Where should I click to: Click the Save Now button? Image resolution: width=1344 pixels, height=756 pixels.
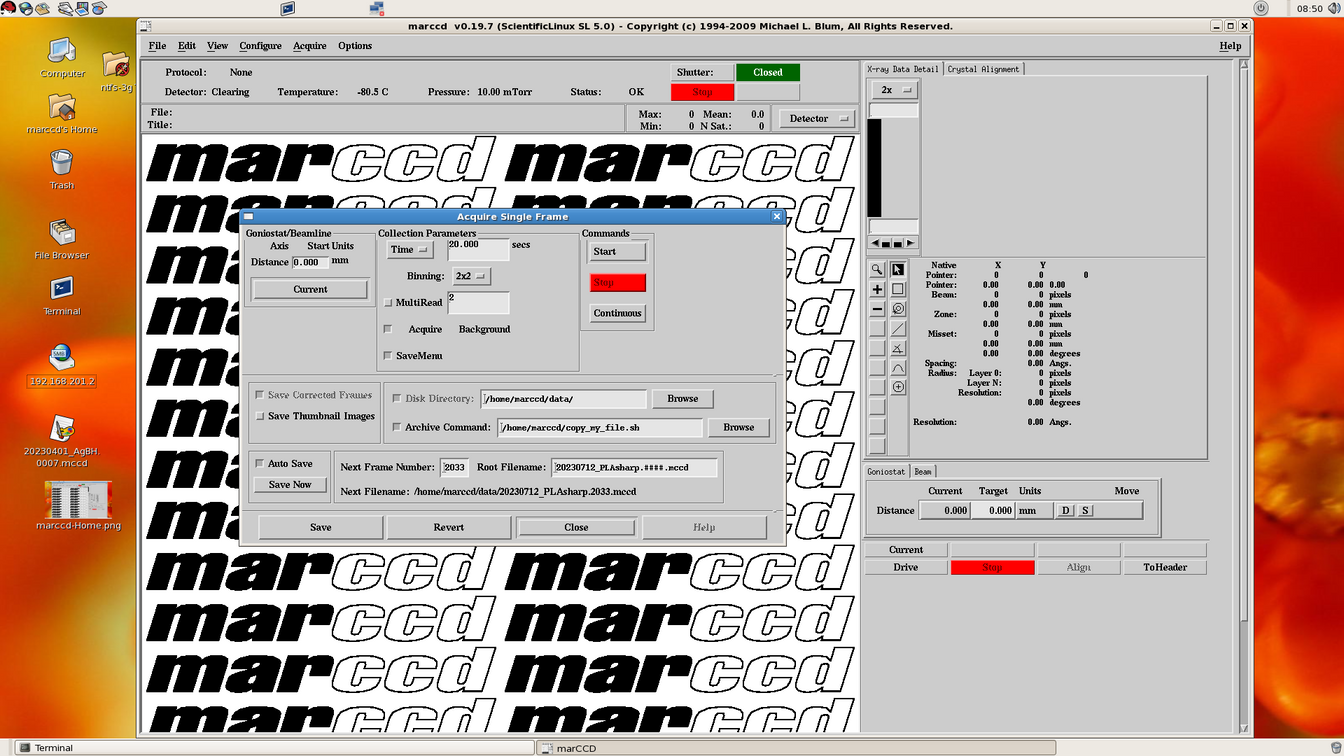290,485
